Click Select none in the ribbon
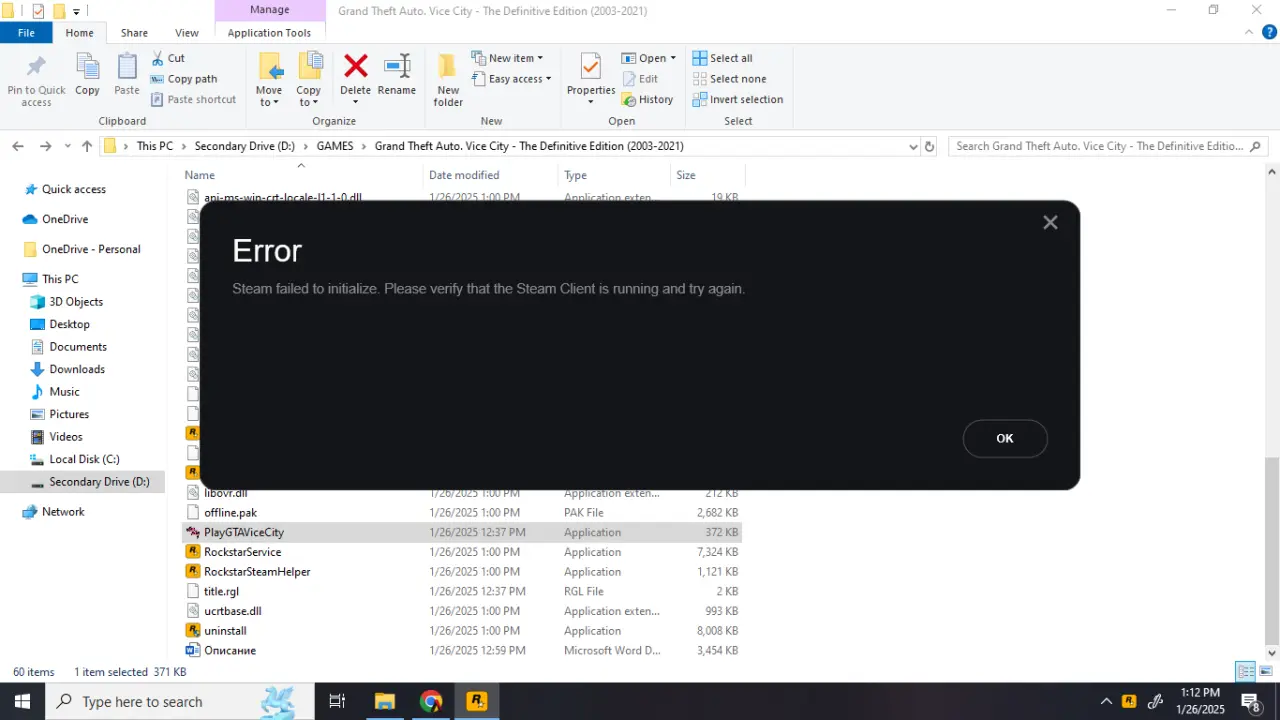Image resolution: width=1280 pixels, height=720 pixels. click(x=729, y=79)
